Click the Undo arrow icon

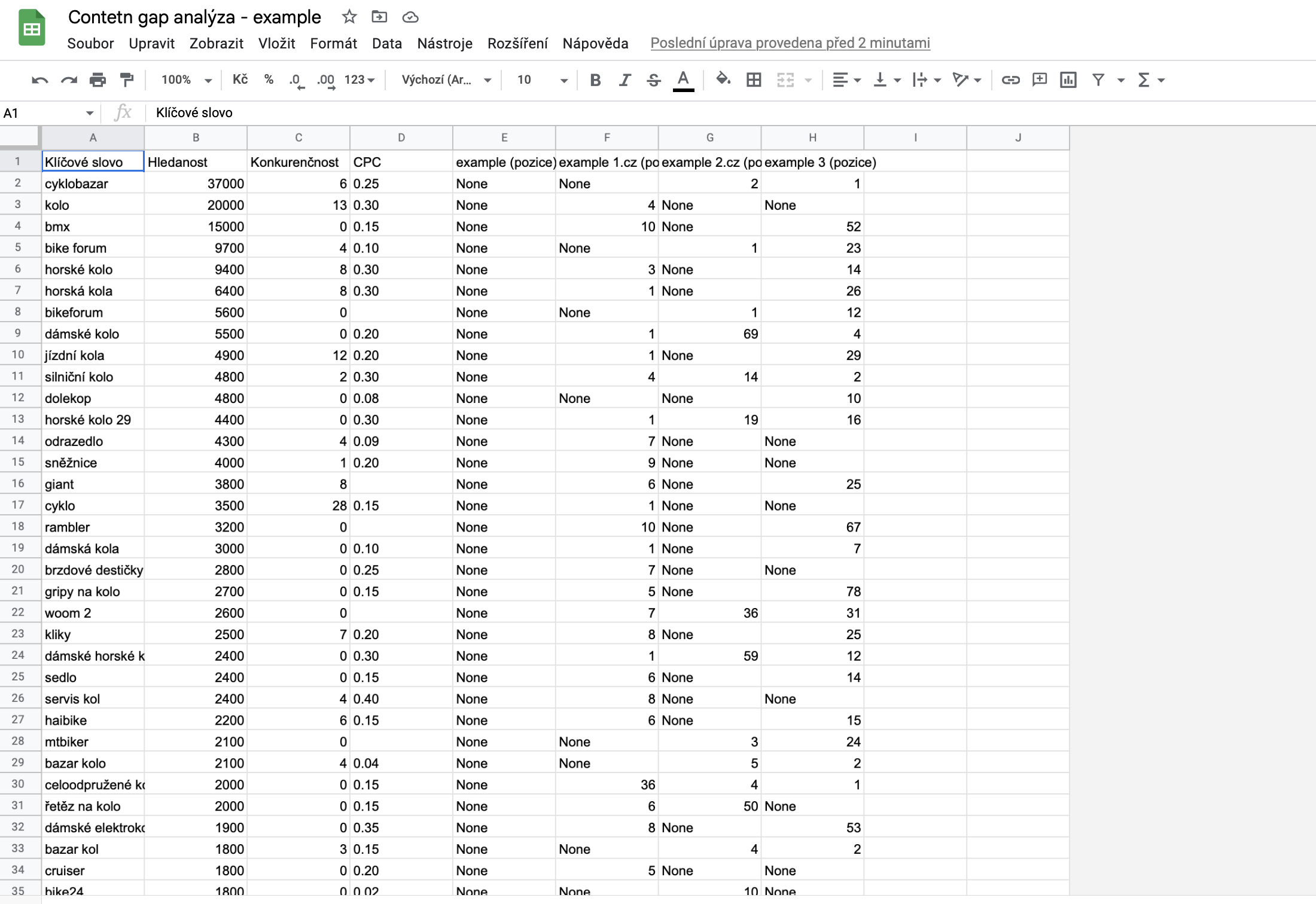pos(40,80)
